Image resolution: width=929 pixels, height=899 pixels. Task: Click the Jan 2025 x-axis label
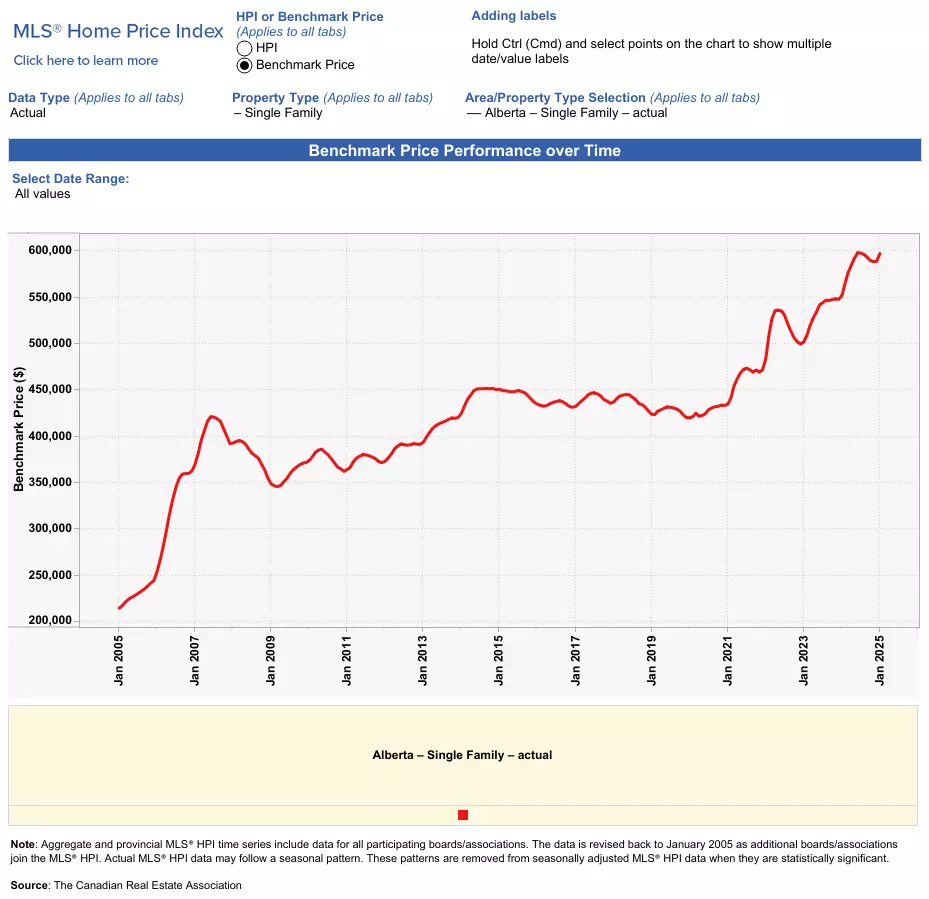[x=879, y=660]
